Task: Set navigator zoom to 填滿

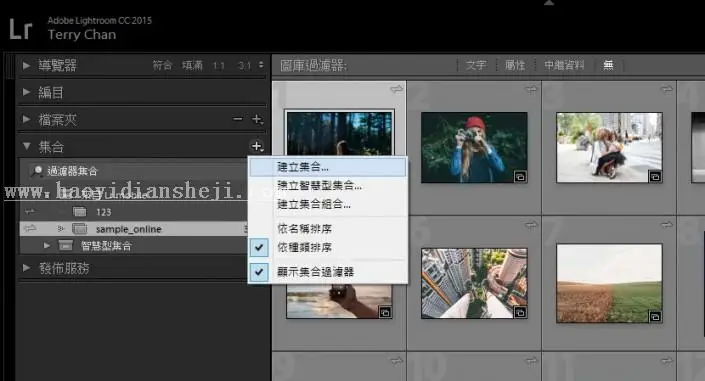Action: 192,66
